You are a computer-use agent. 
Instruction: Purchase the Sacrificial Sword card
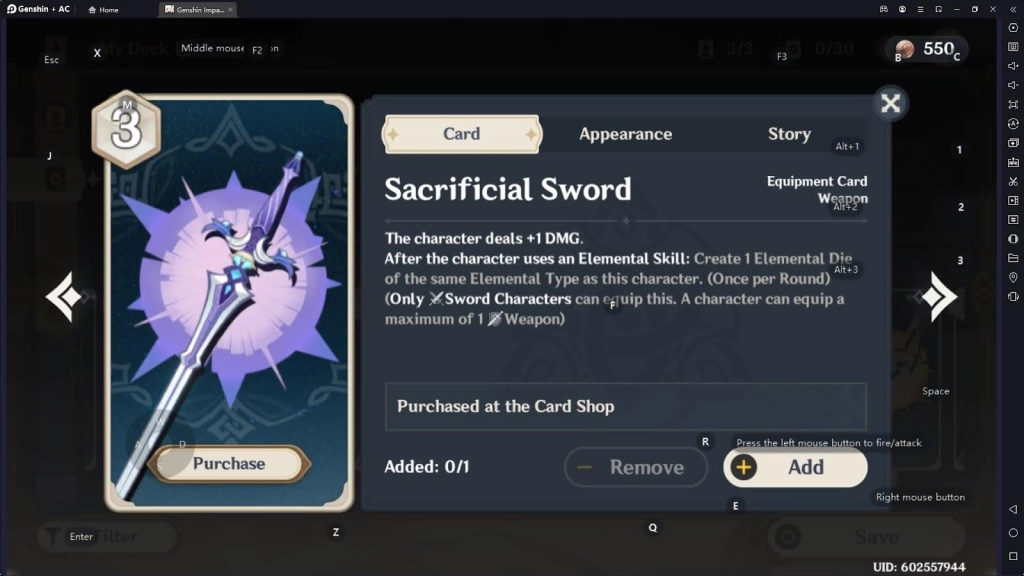[231, 463]
